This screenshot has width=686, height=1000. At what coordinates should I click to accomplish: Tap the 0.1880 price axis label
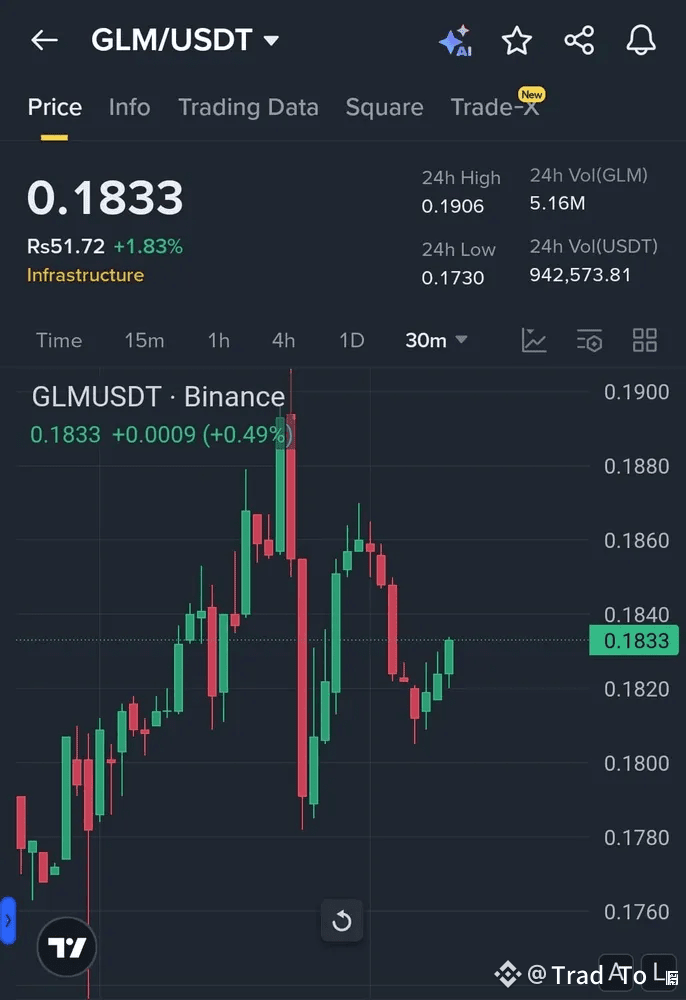click(x=636, y=466)
